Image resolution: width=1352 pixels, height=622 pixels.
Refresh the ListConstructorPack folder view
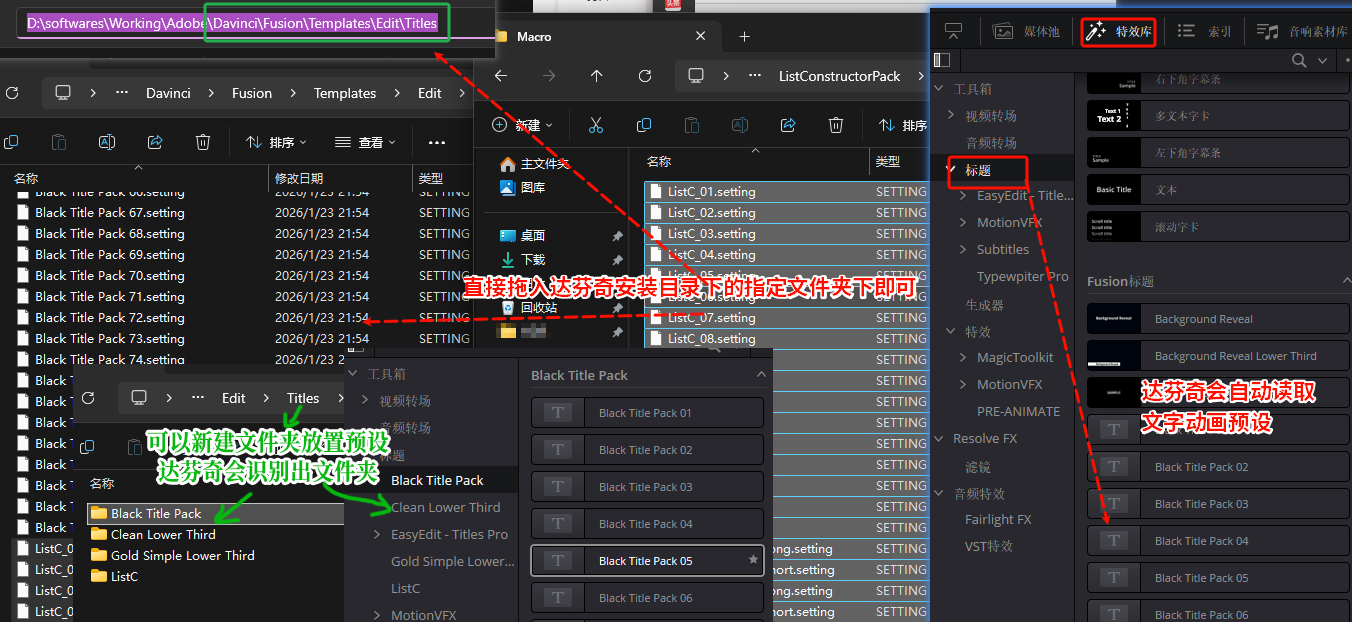tap(645, 76)
